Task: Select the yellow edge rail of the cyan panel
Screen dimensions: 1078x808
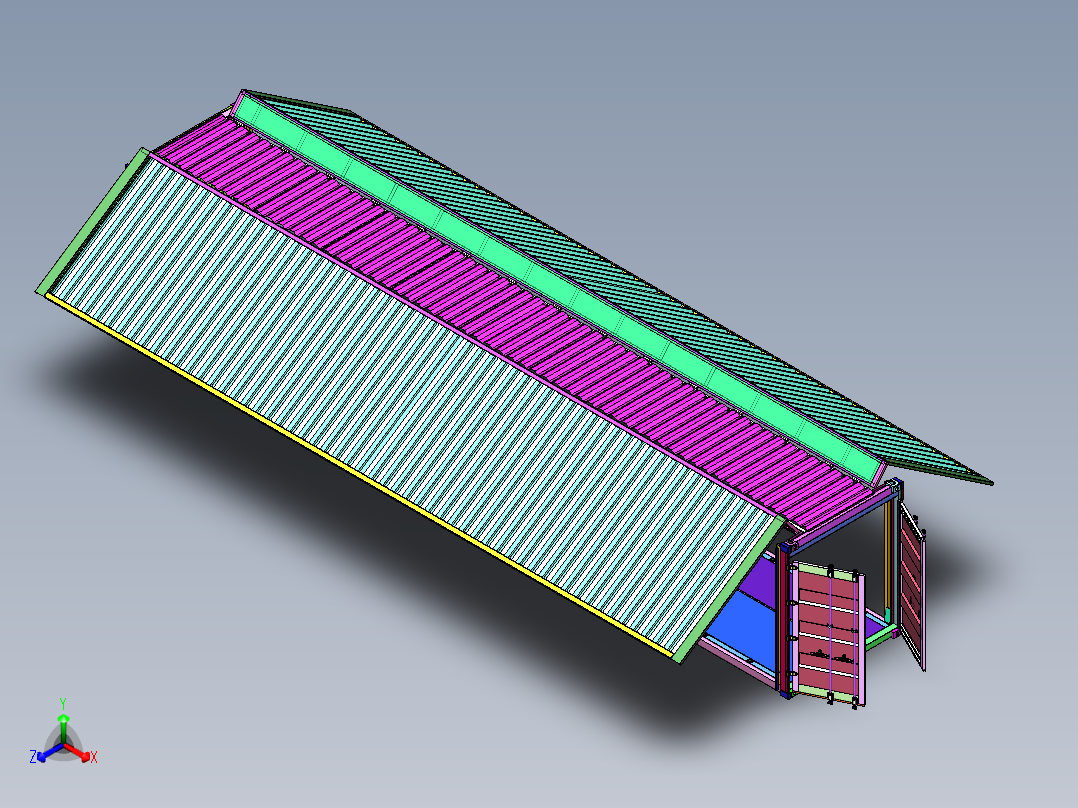Action: tap(358, 474)
